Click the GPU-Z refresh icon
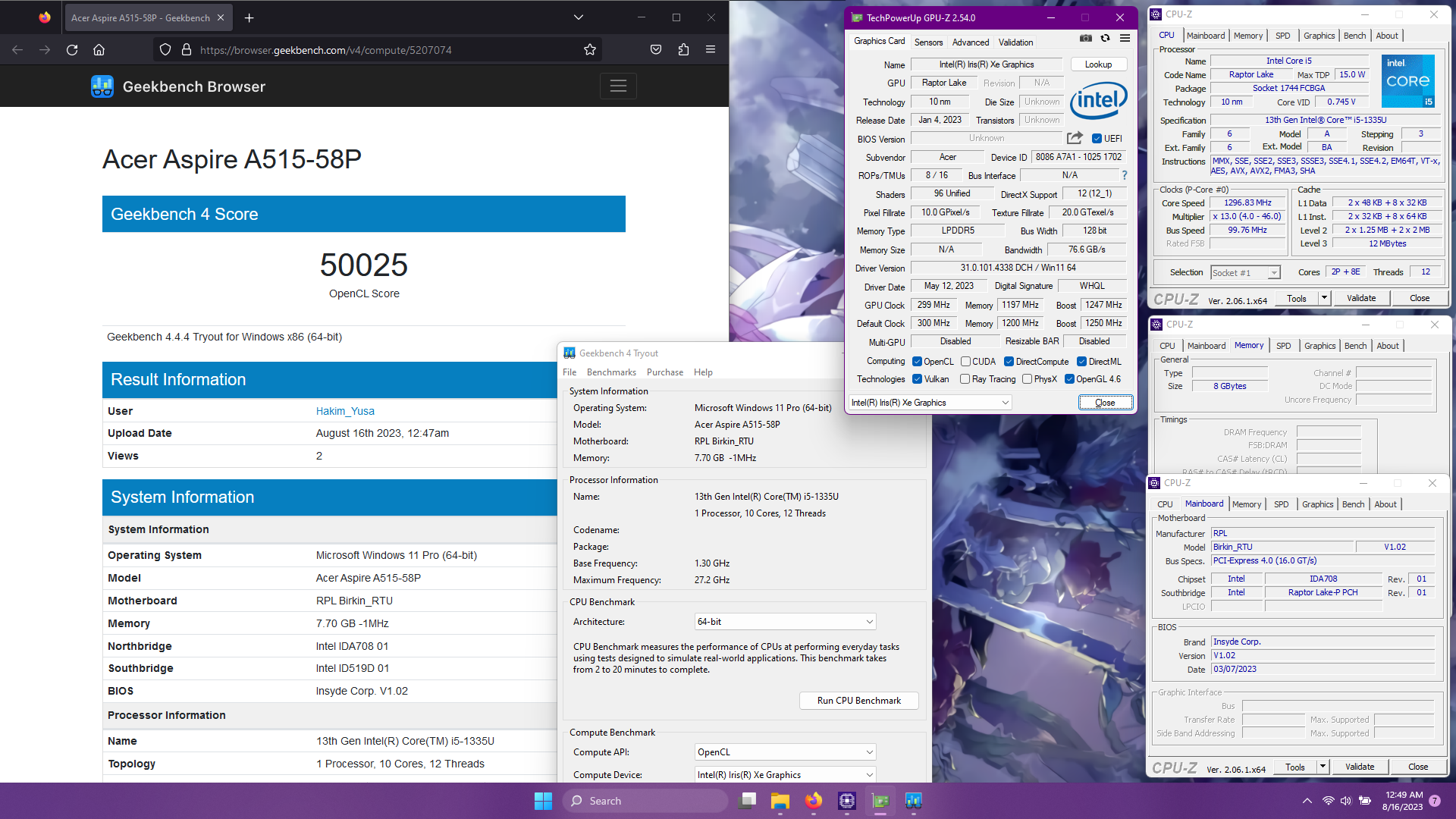The width and height of the screenshot is (1456, 819). click(x=1106, y=38)
